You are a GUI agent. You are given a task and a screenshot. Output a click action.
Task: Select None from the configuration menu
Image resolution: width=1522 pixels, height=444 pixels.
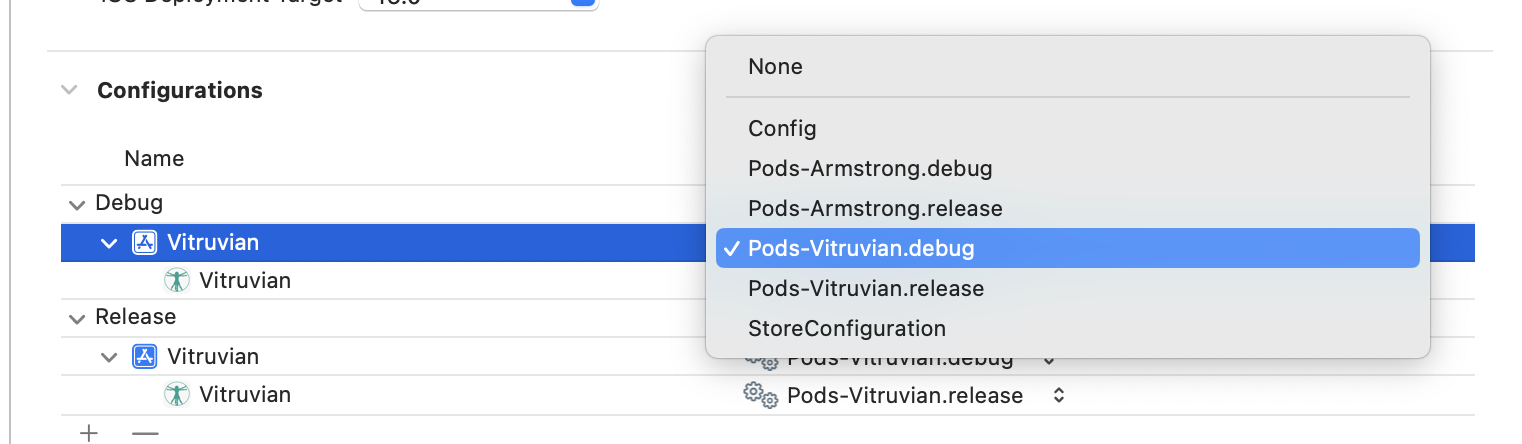point(775,67)
